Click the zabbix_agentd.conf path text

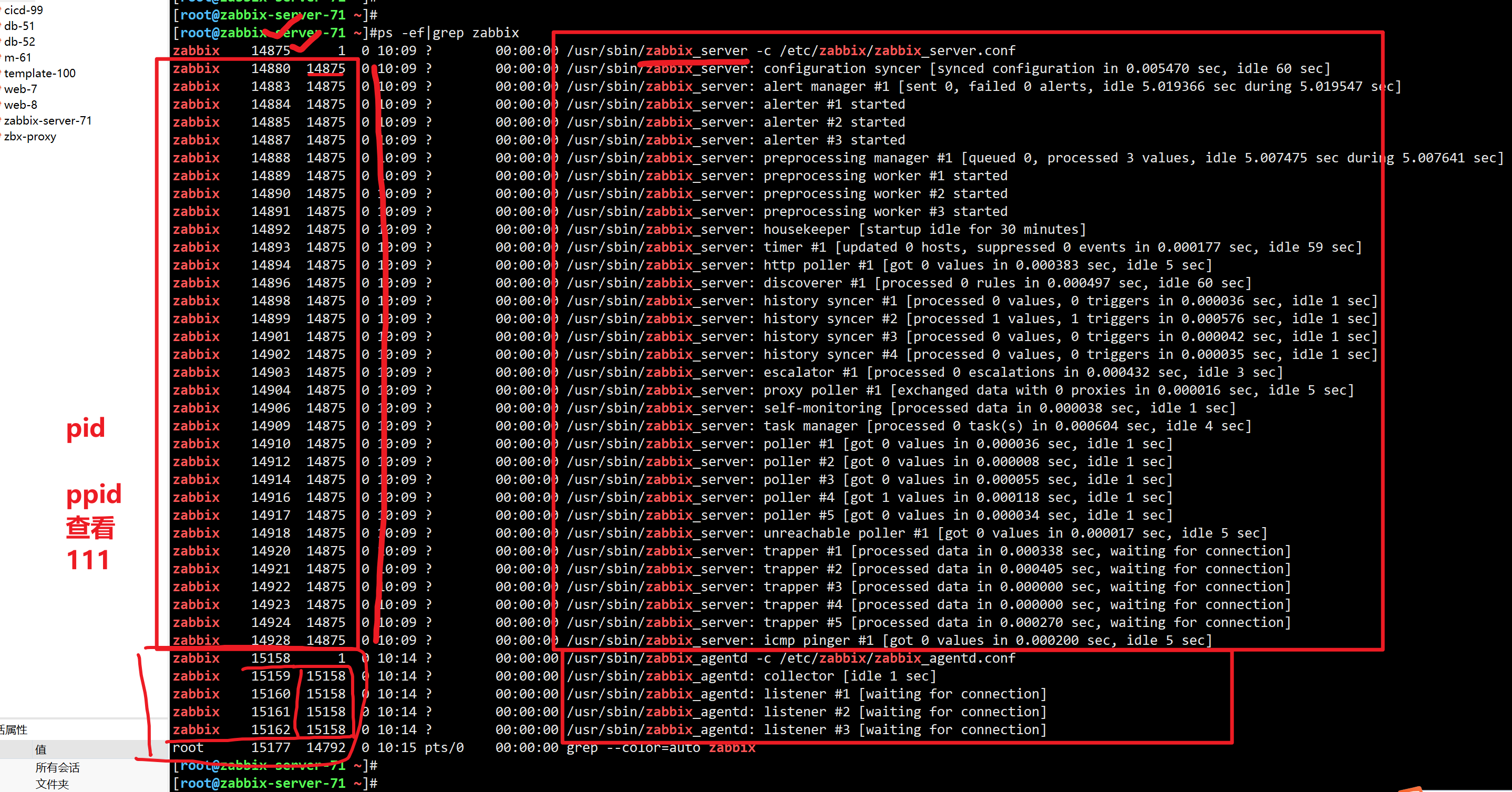tap(898, 659)
